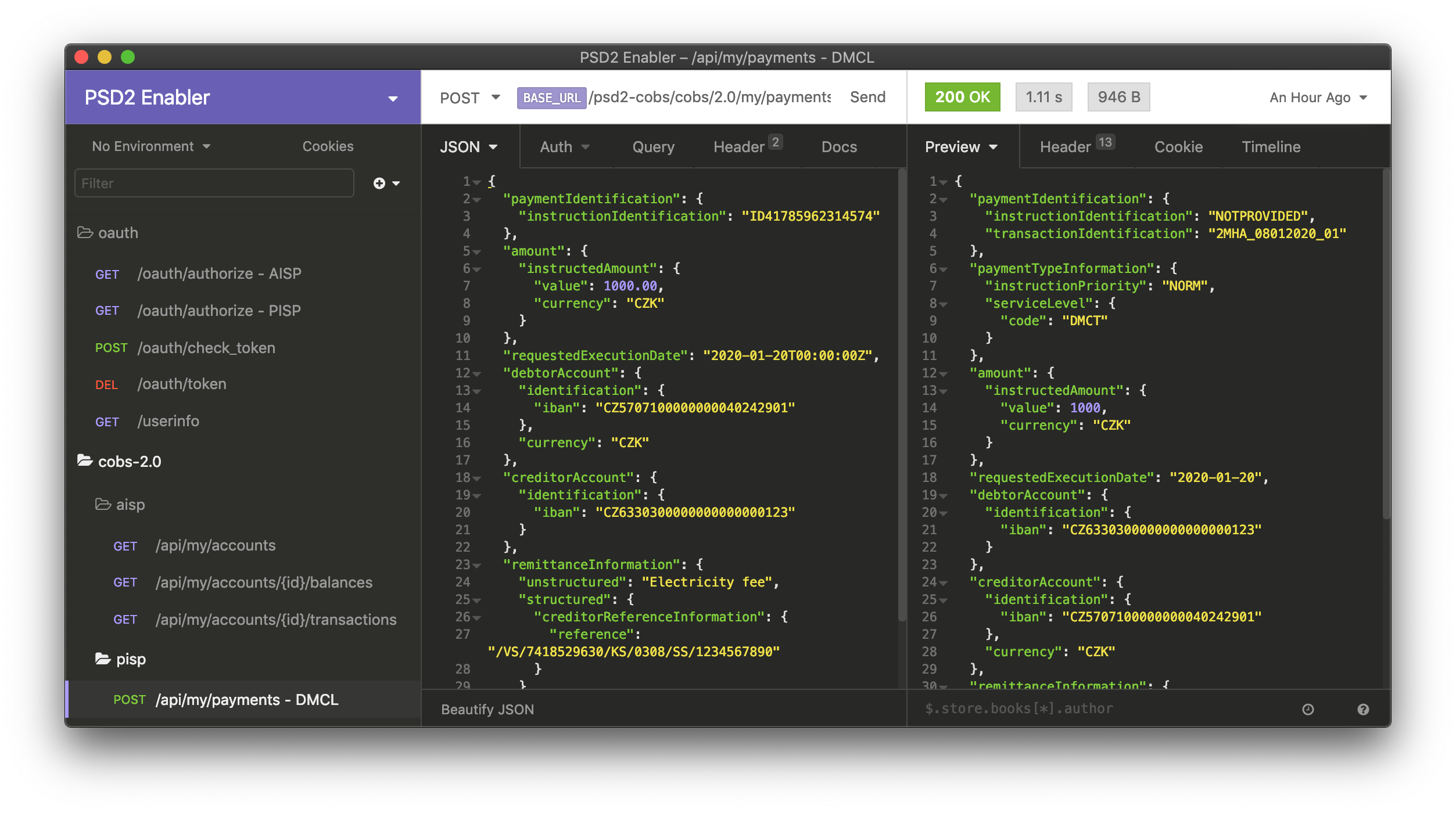Open the response filter history clock icon

click(1308, 709)
